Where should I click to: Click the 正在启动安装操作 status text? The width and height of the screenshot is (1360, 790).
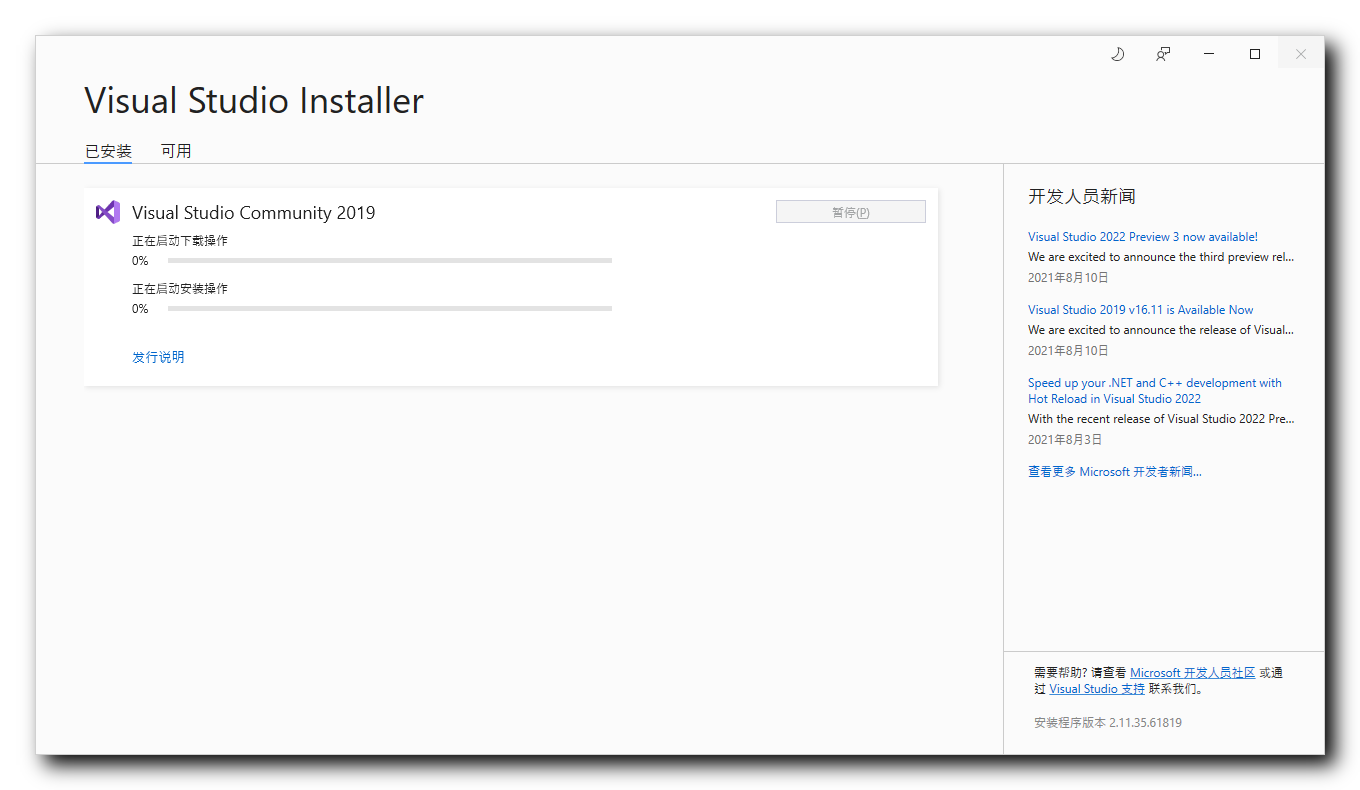(x=180, y=289)
